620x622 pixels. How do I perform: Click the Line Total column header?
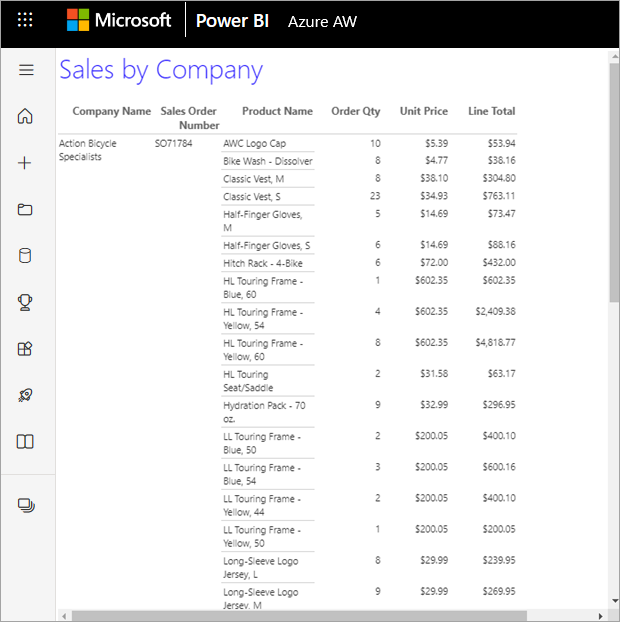491,111
